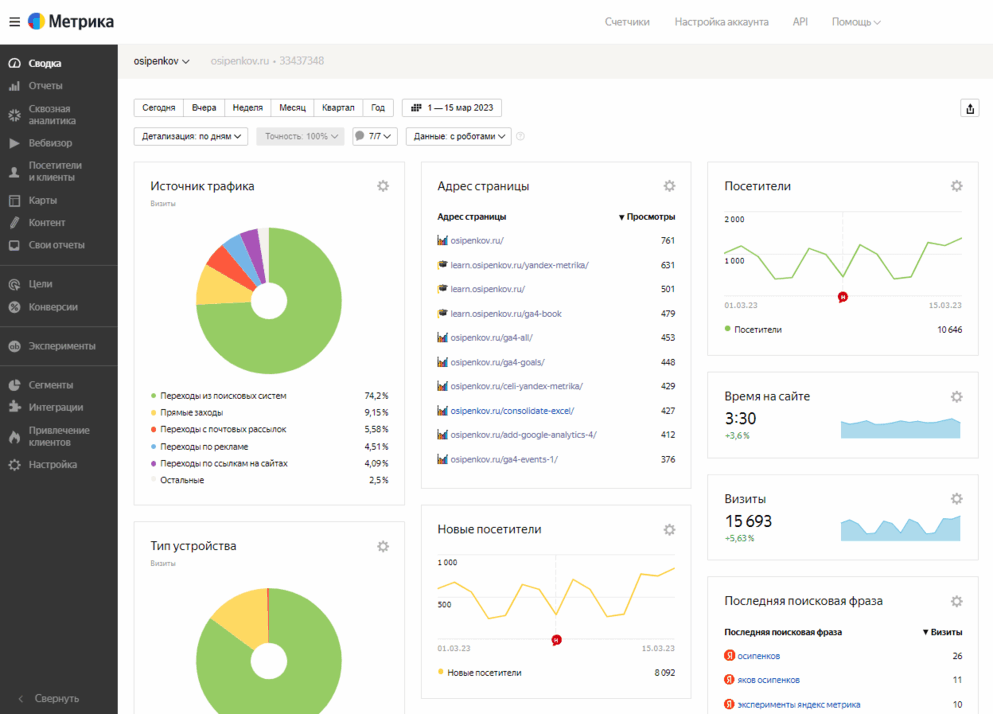Click the Привлечение клиентов flame icon

[15, 437]
